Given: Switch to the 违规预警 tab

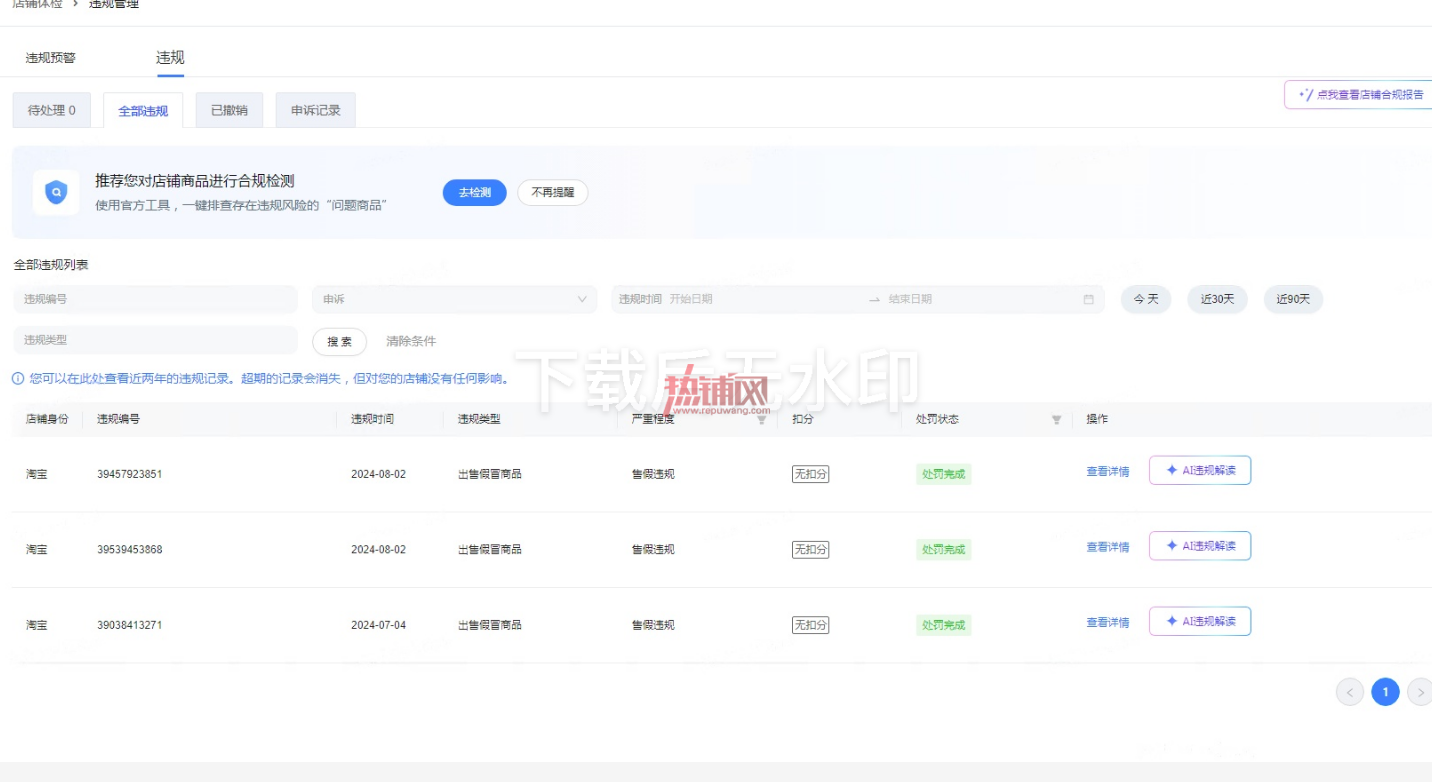Looking at the screenshot, I should click(x=51, y=58).
